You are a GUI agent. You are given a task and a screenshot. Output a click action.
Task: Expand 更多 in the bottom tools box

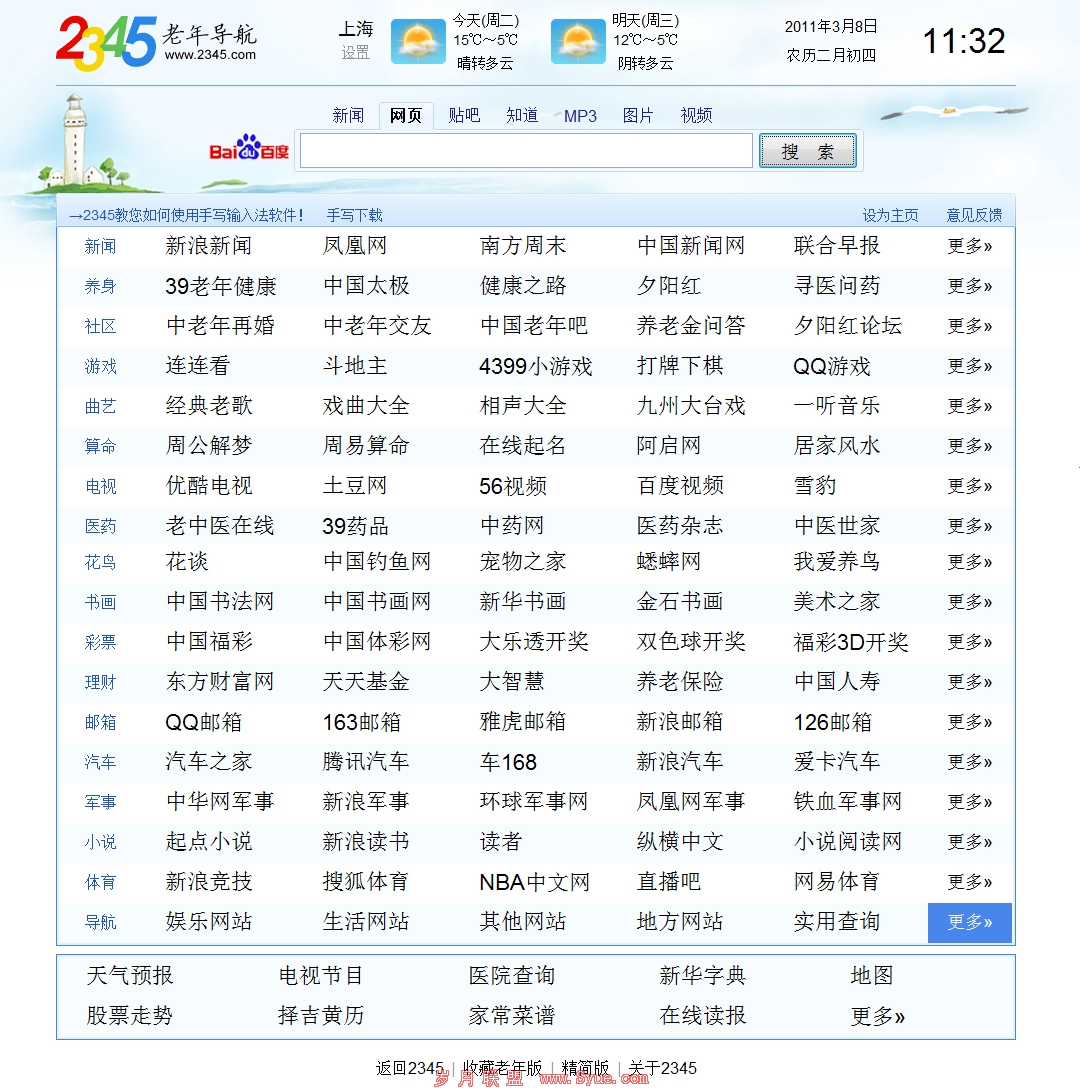877,1017
